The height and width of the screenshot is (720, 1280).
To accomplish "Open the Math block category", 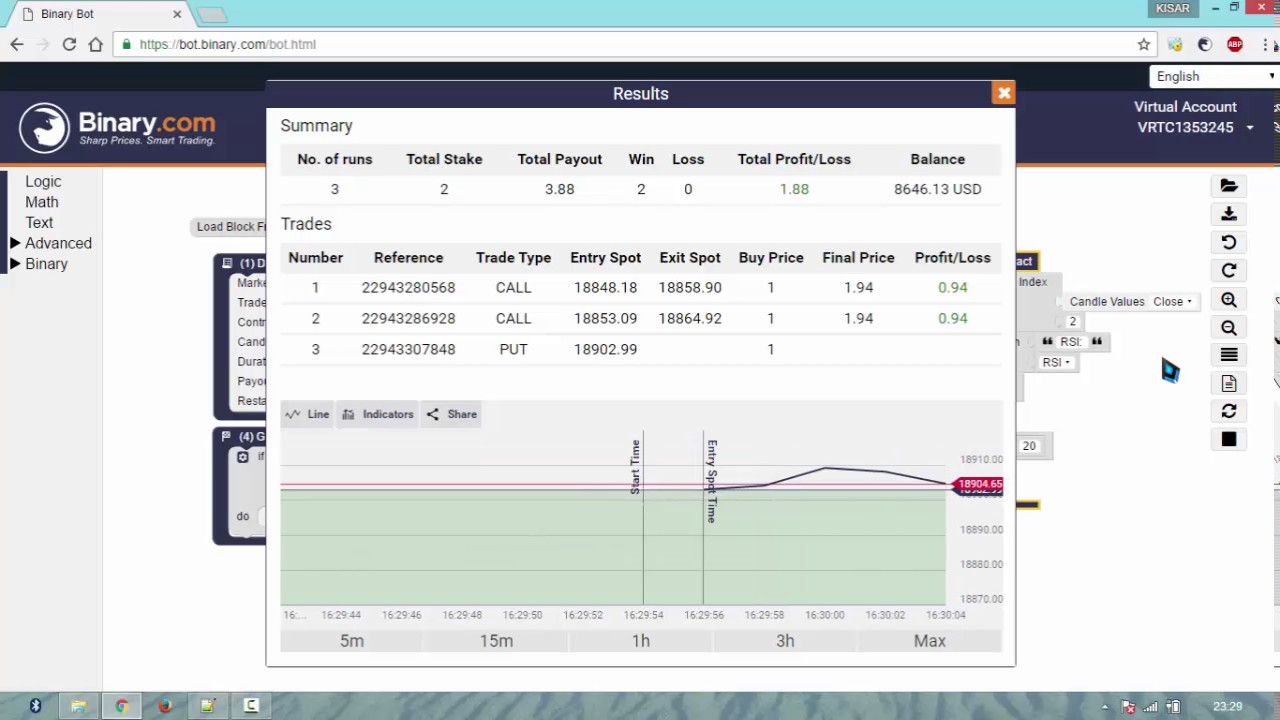I will (42, 202).
